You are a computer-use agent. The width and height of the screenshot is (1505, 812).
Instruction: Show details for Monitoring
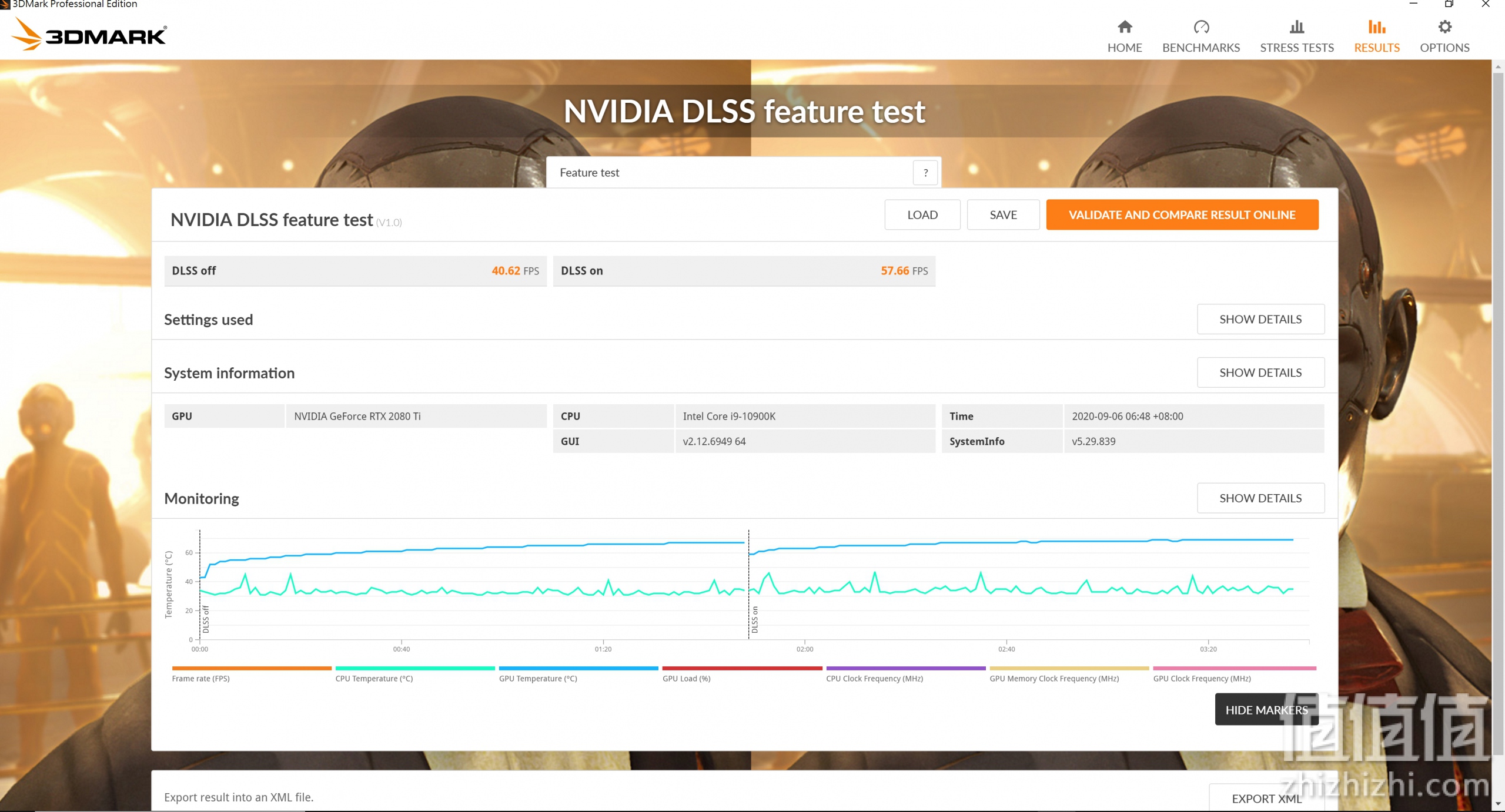(x=1260, y=498)
